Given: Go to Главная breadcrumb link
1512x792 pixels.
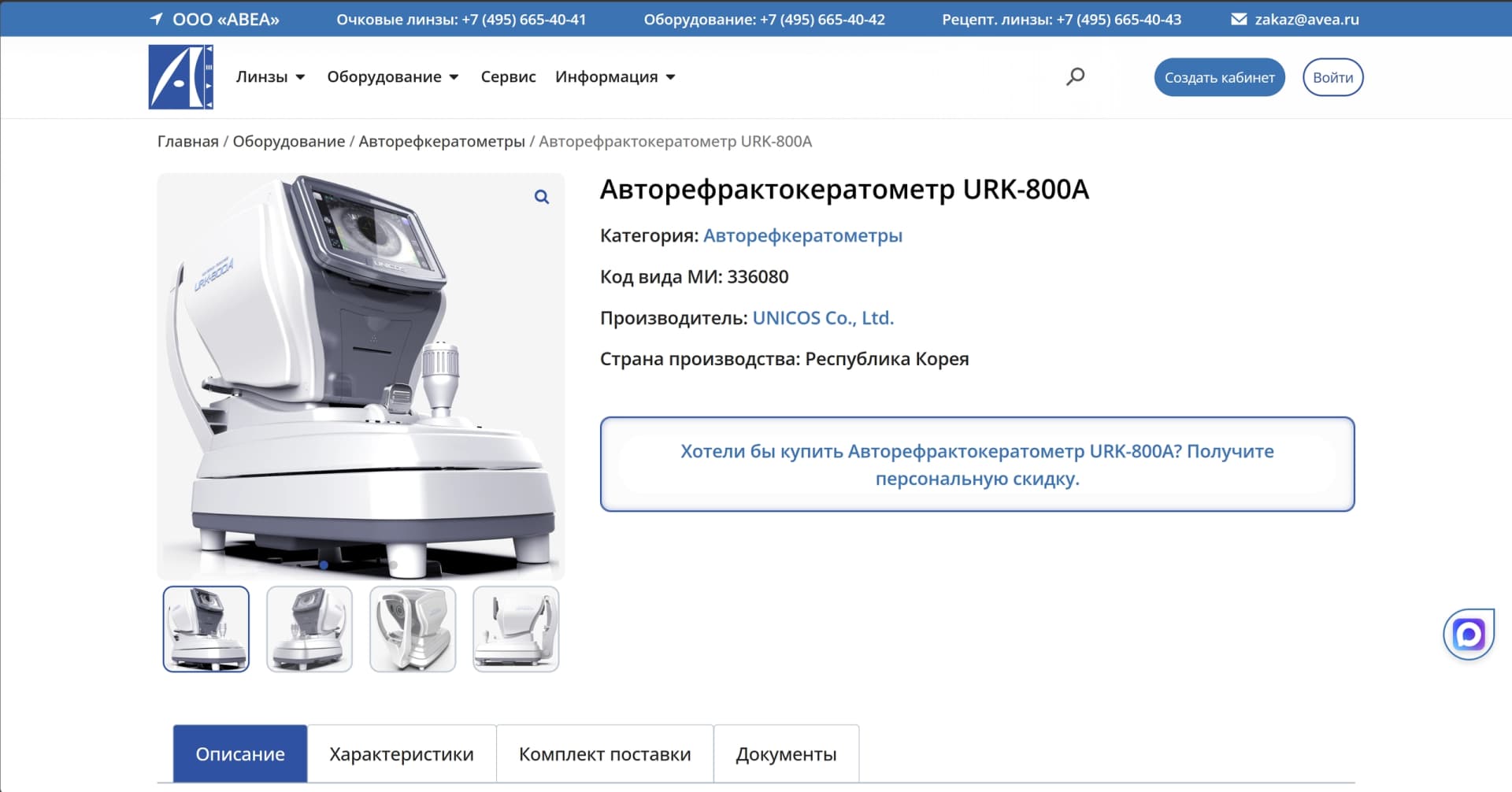Looking at the screenshot, I should pos(188,141).
